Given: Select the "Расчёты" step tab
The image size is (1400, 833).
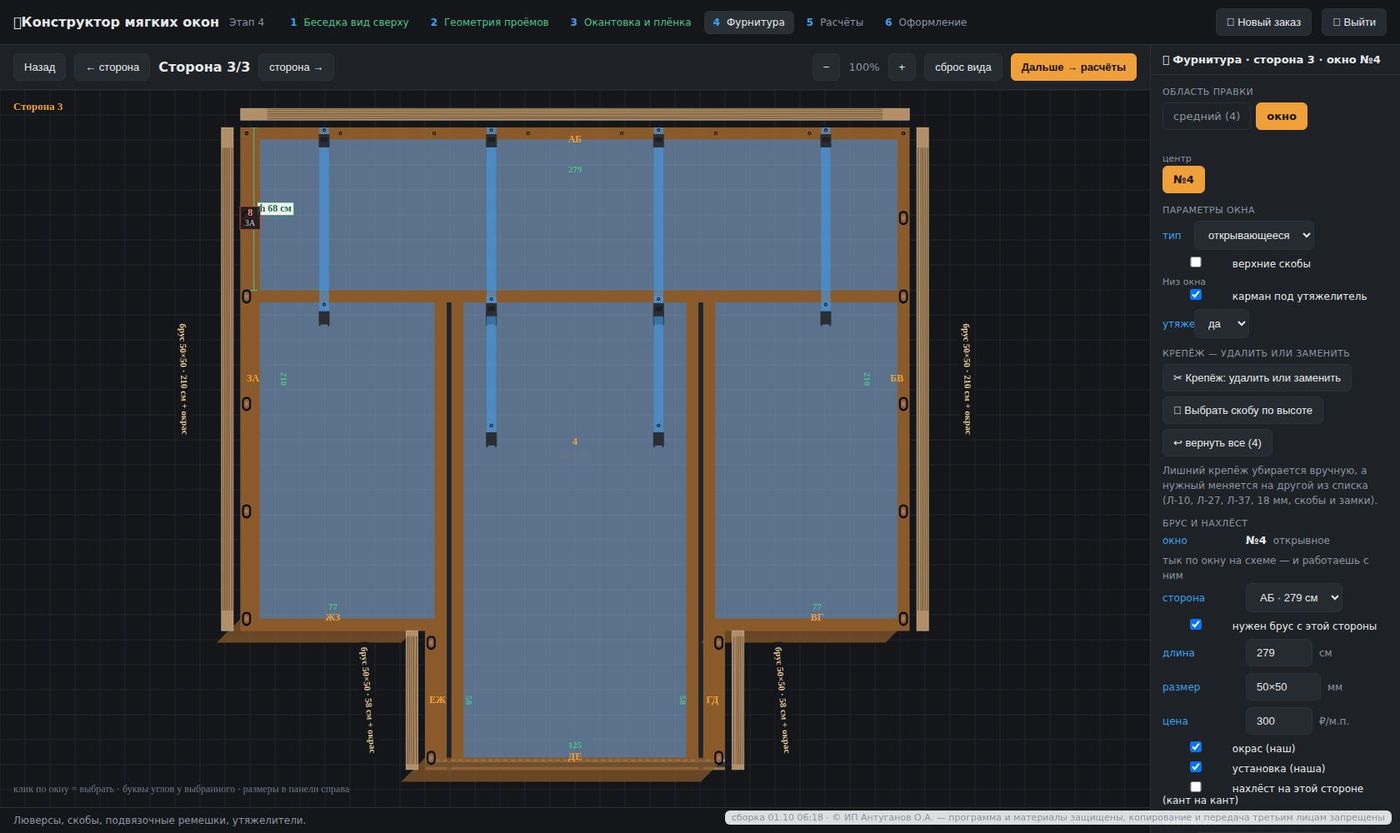Looking at the screenshot, I should click(834, 22).
